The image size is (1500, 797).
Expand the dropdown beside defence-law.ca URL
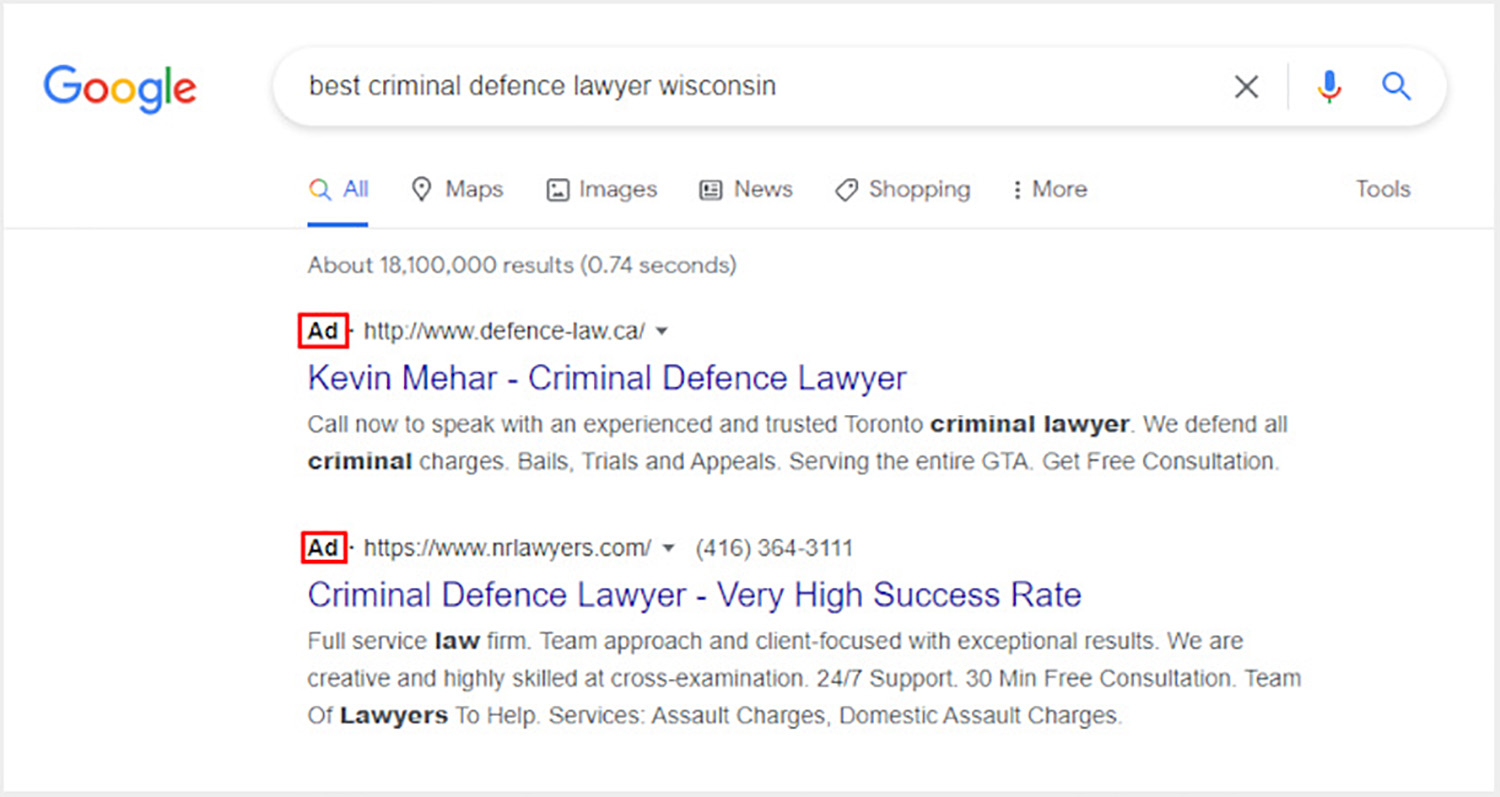click(x=662, y=331)
